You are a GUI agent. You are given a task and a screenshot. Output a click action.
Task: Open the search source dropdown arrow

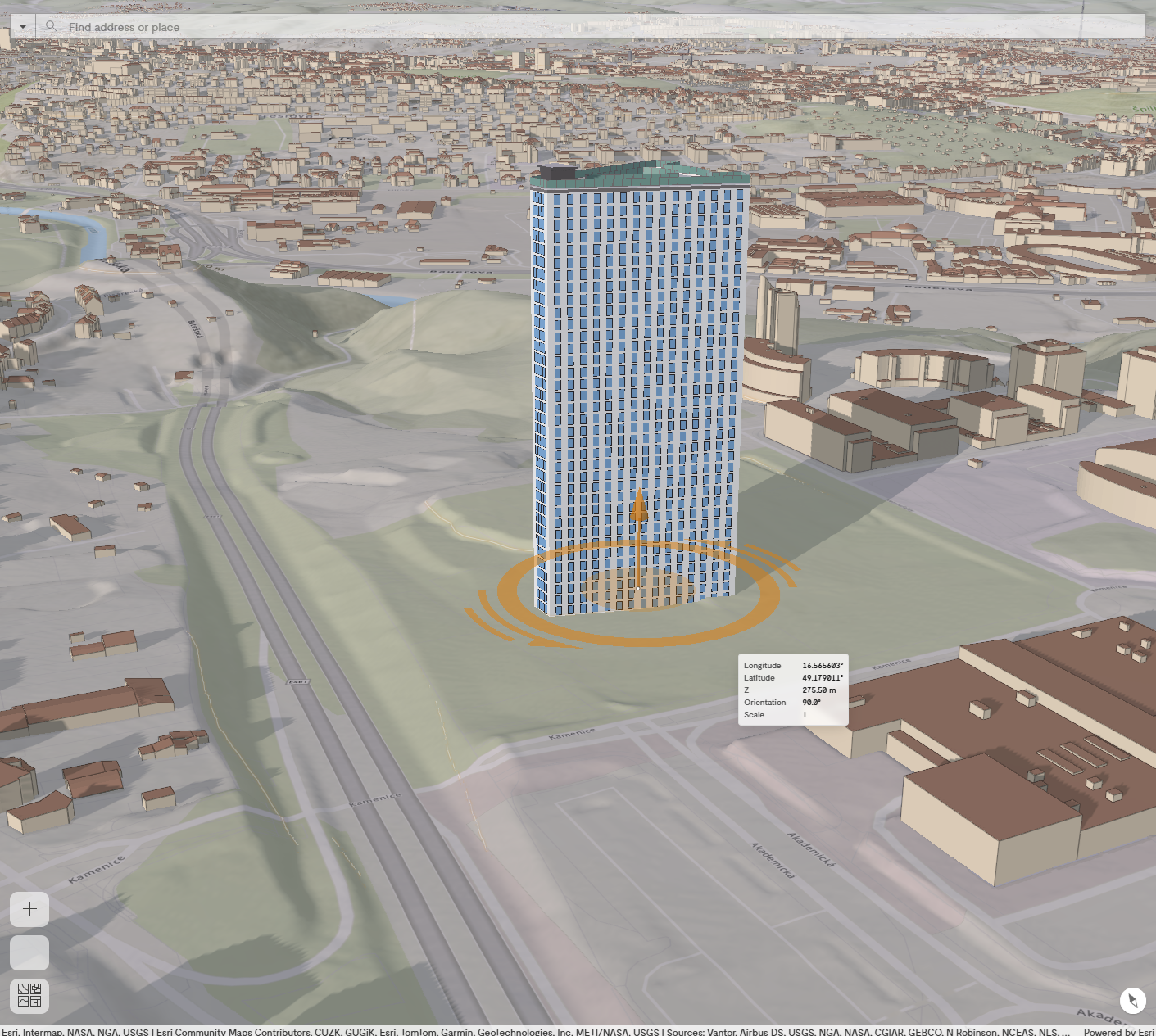pyautogui.click(x=23, y=27)
